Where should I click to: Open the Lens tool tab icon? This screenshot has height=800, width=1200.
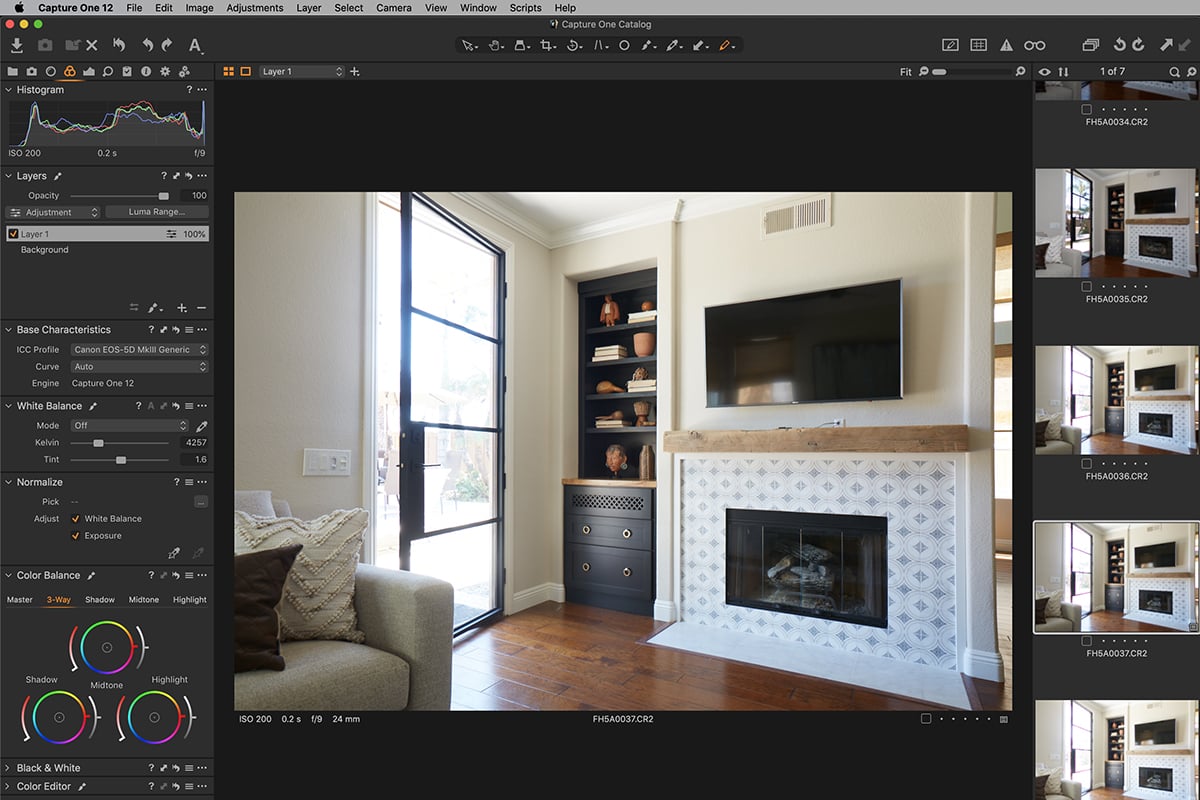pyautogui.click(x=51, y=72)
